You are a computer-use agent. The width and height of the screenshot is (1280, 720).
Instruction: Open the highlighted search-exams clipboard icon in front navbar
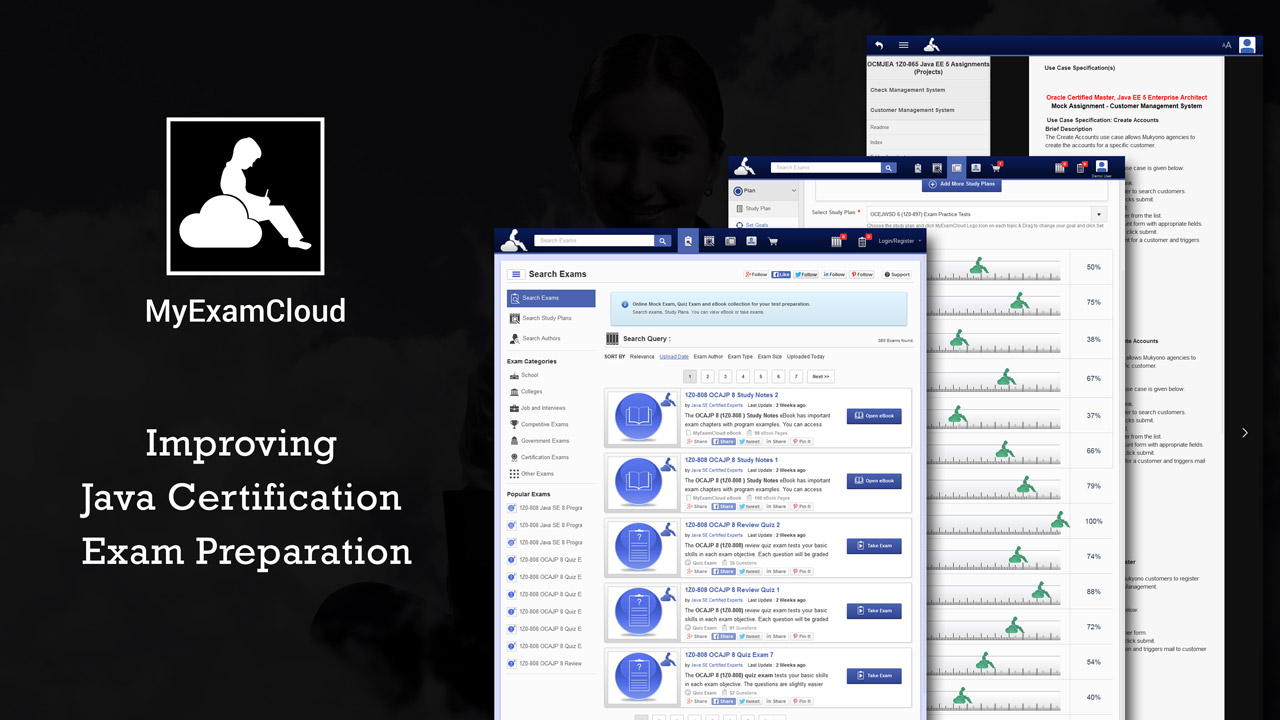coord(688,241)
